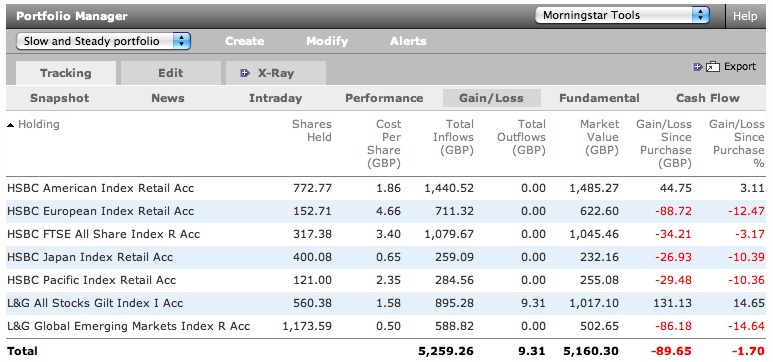The image size is (773, 362).
Task: Open L&G All Stocks Gilt Index I Acc
Action: (95, 303)
